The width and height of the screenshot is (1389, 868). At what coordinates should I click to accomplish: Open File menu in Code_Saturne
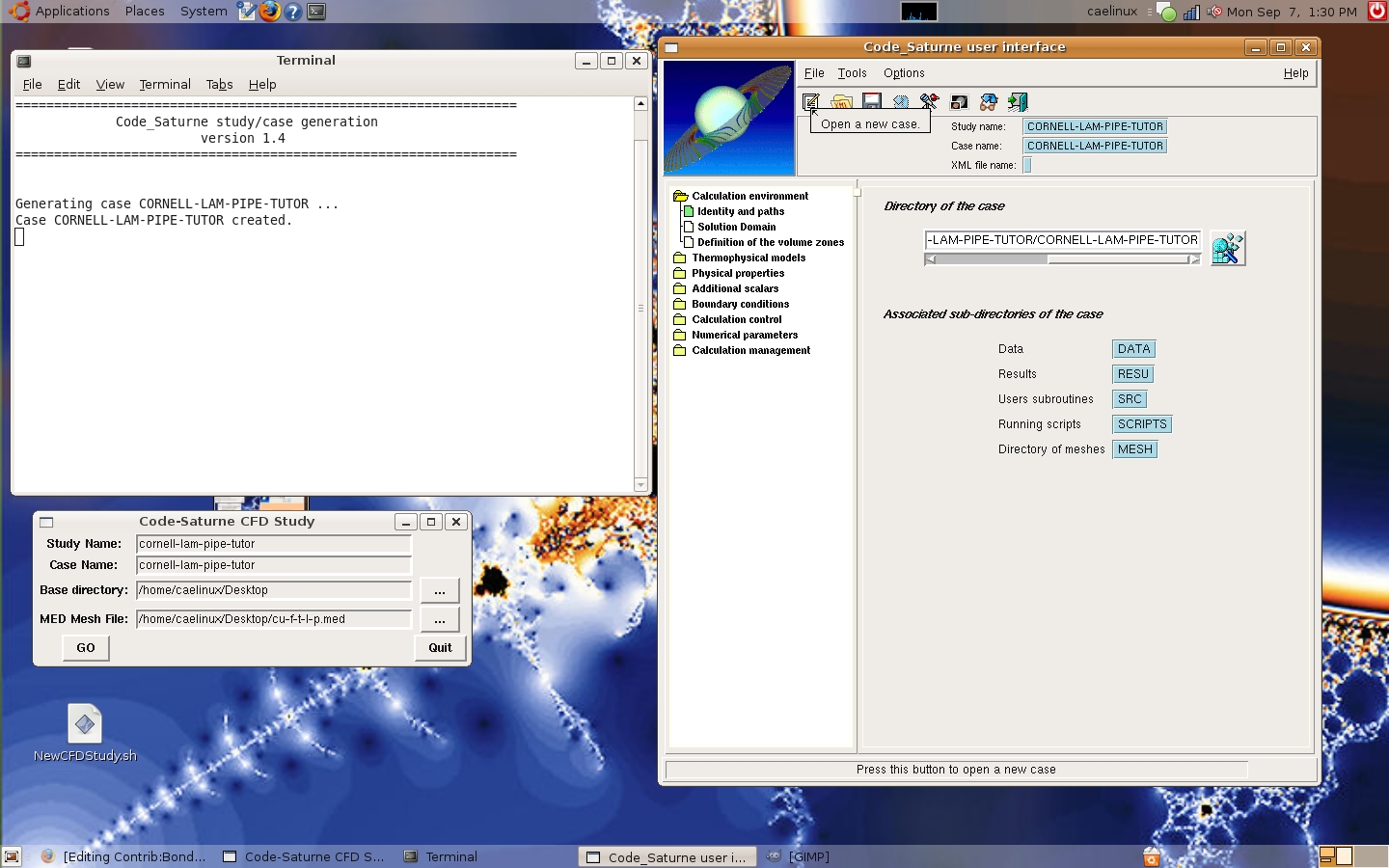tap(814, 73)
